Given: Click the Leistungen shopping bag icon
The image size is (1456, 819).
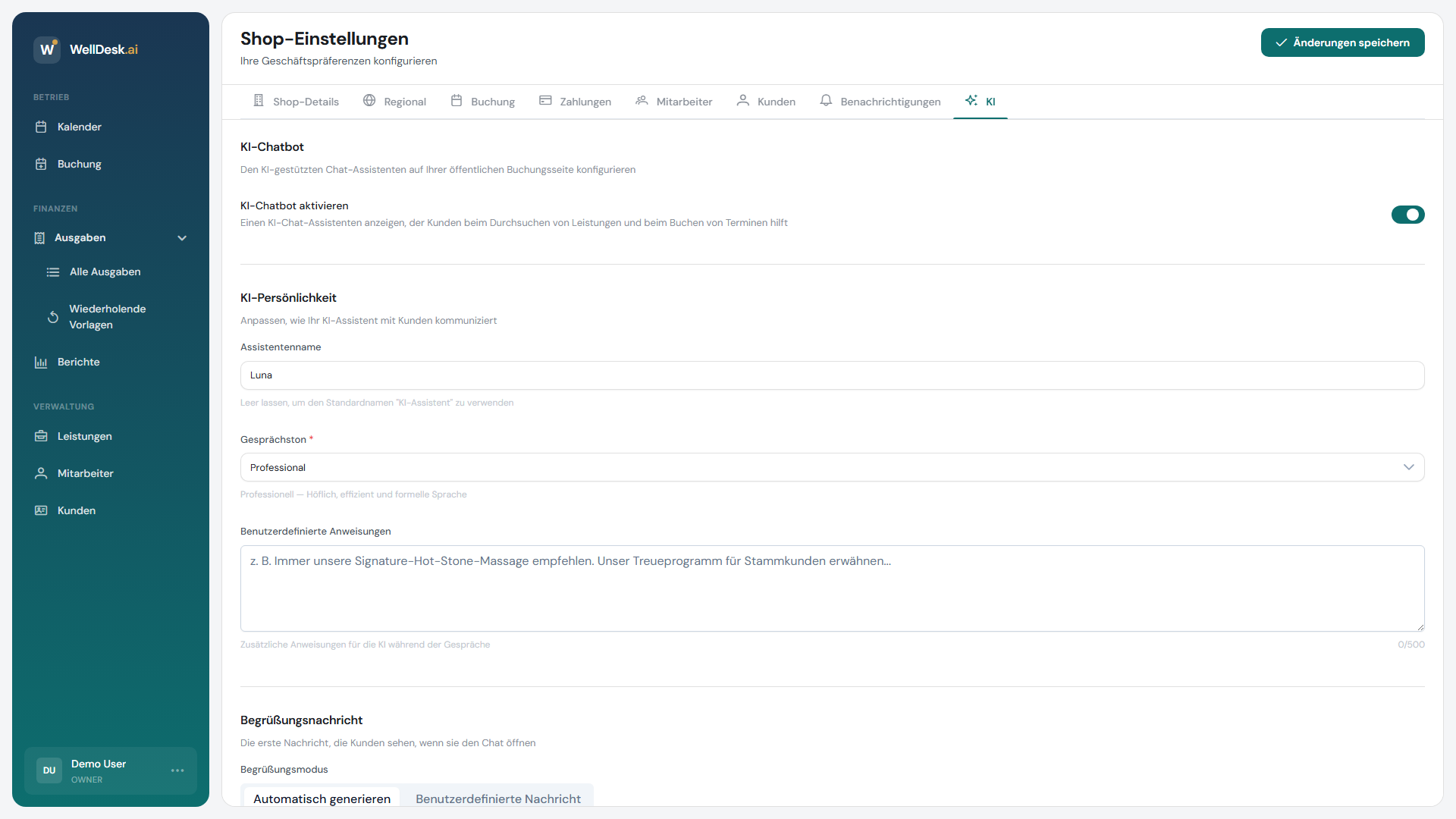Looking at the screenshot, I should [42, 436].
